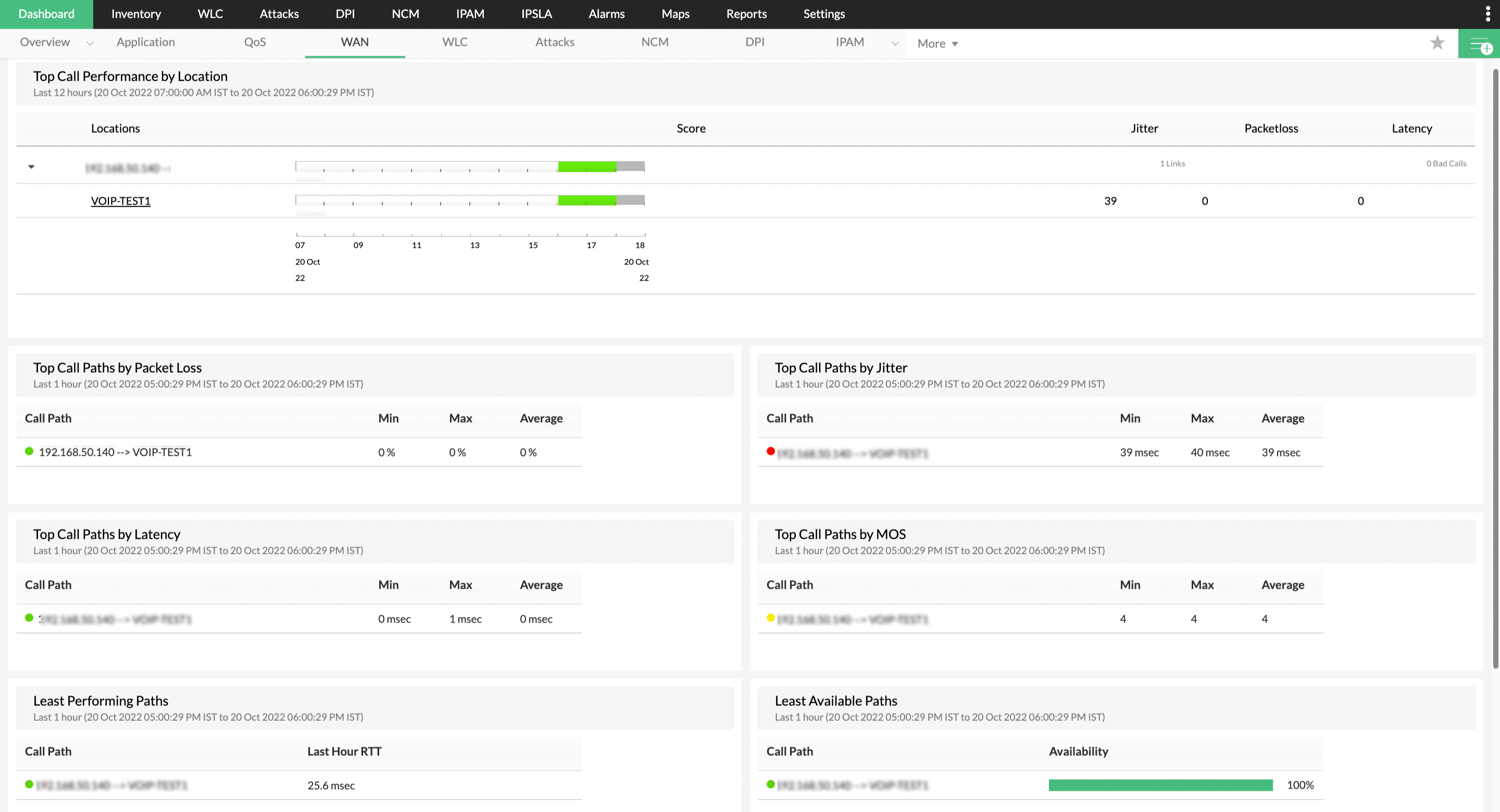This screenshot has width=1500, height=812.
Task: Click green status dot in Latency row
Action: pyautogui.click(x=29, y=617)
